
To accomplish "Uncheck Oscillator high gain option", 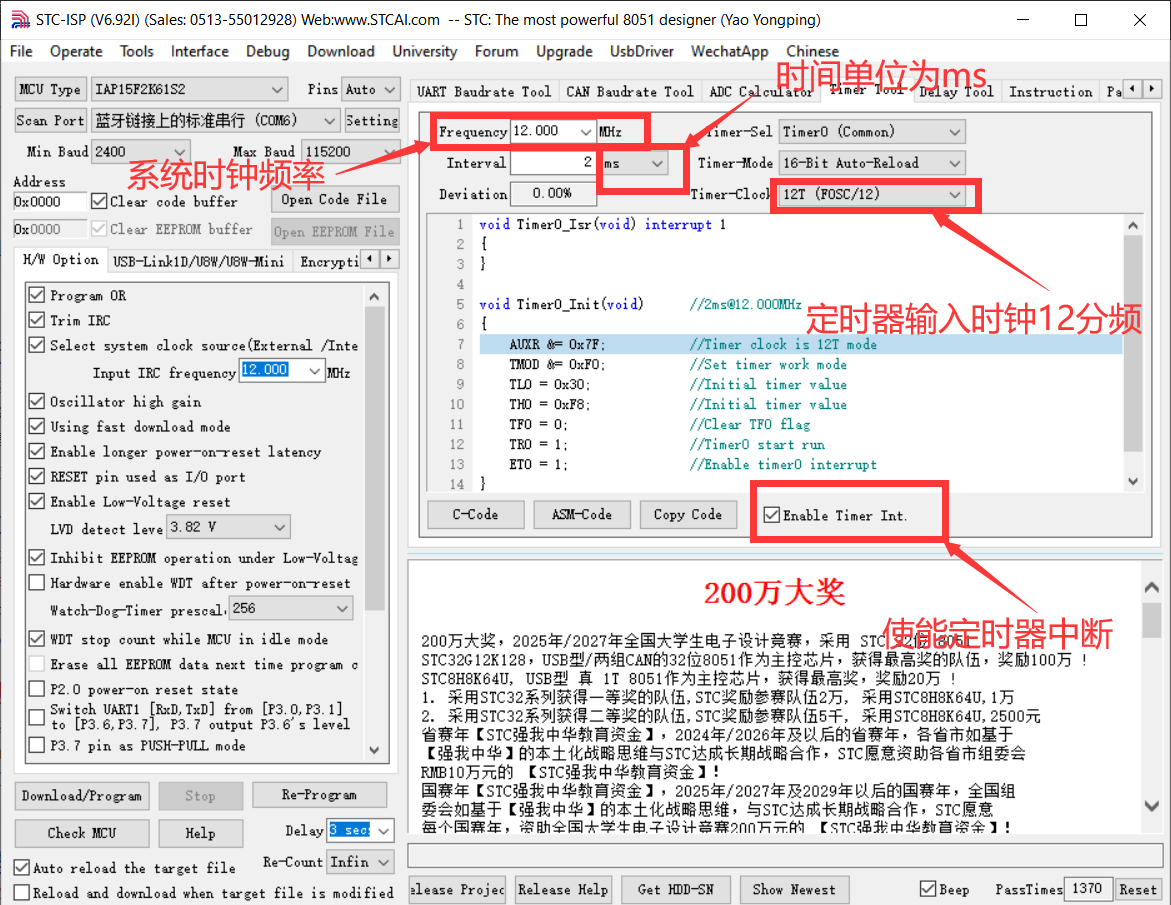I will (x=37, y=401).
